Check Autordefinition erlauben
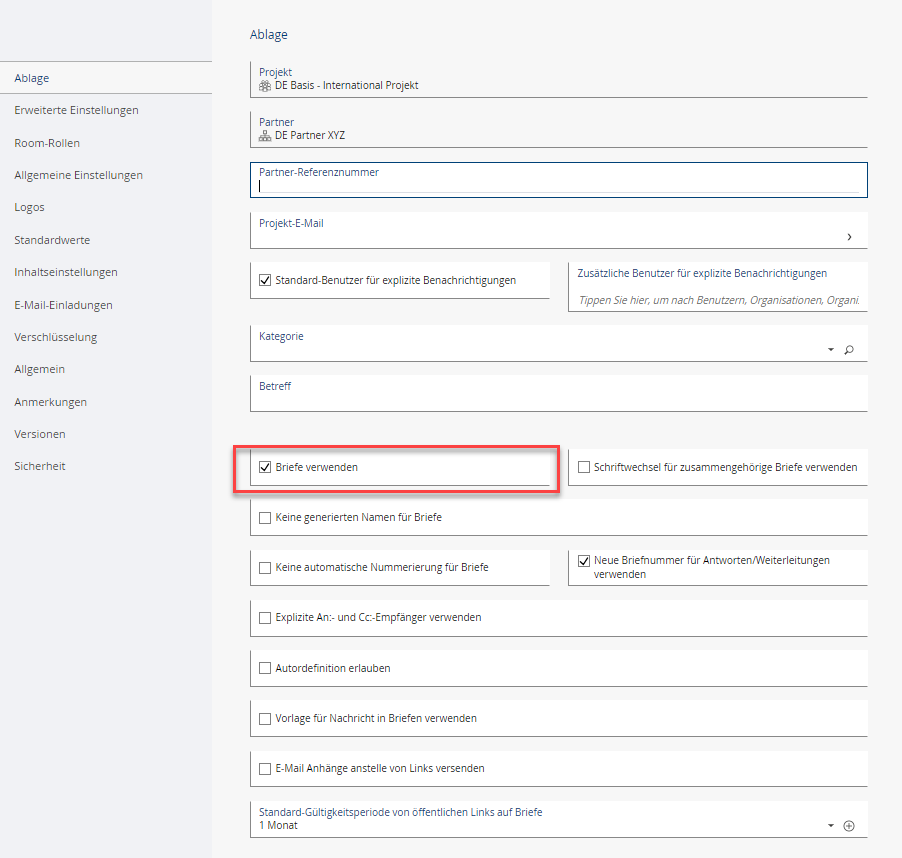902x858 pixels. tap(265, 668)
